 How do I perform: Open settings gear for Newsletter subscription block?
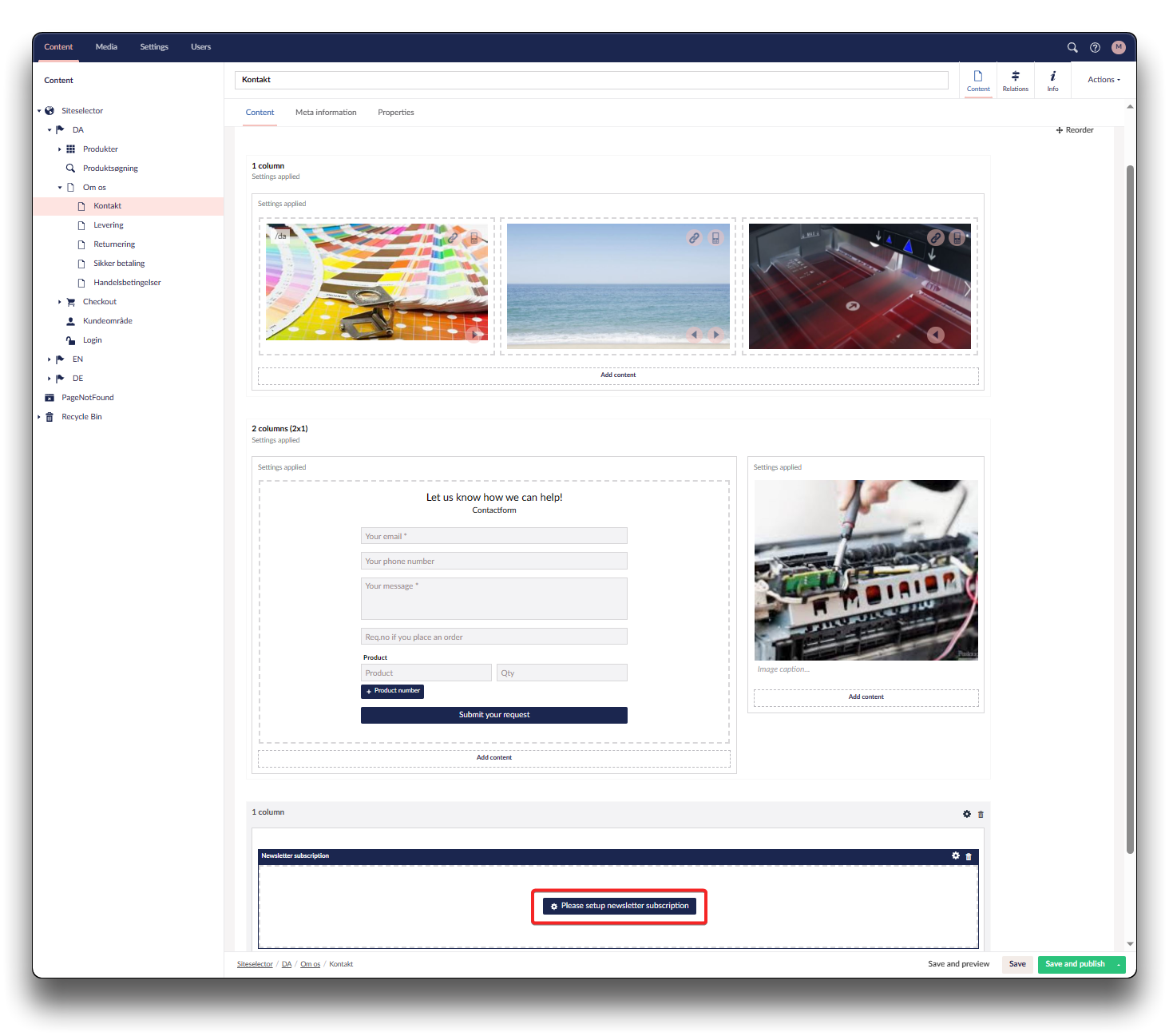956,855
